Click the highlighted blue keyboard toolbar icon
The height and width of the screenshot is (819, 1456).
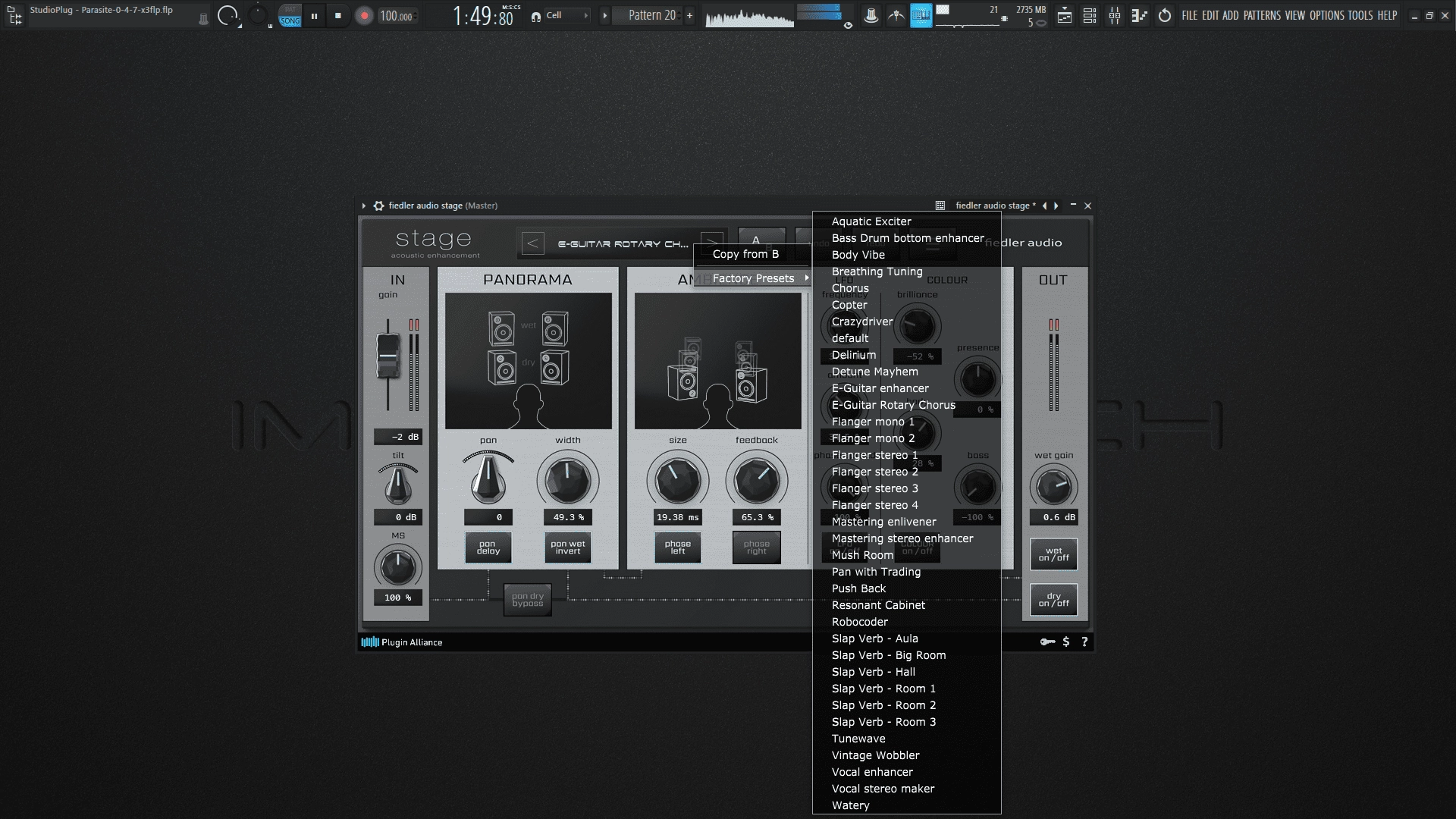pos(921,15)
